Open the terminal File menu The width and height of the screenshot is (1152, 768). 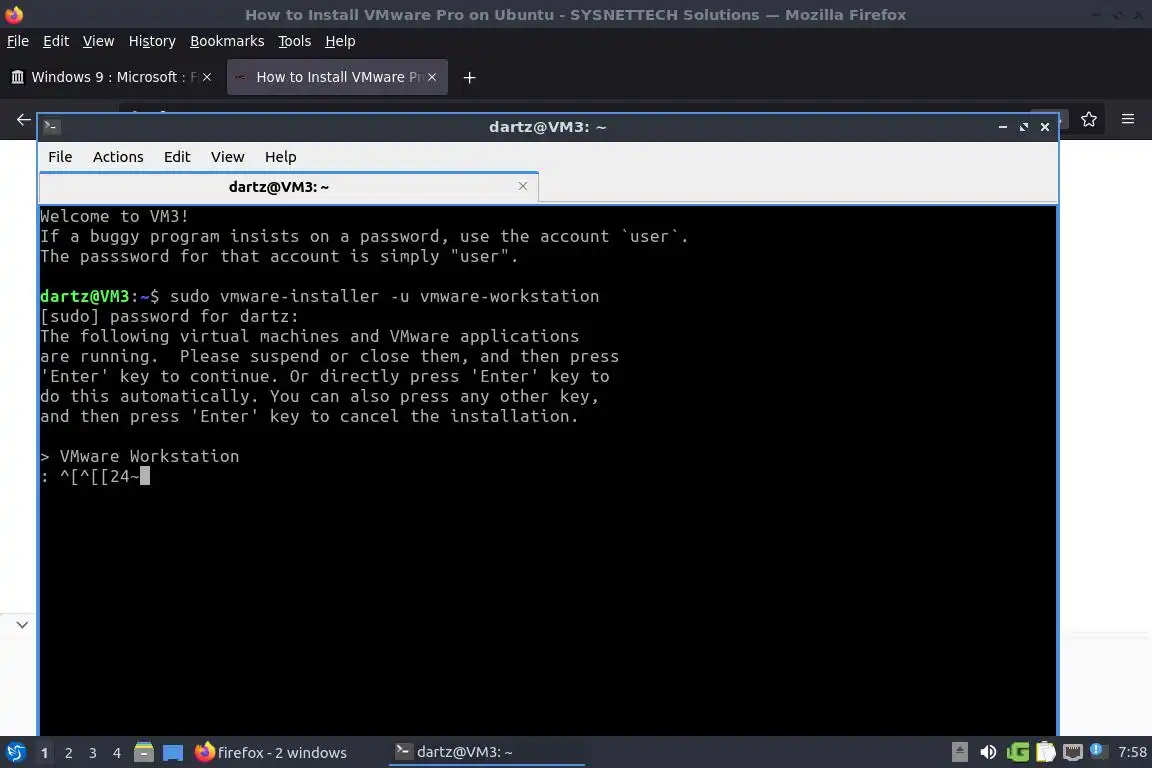click(x=60, y=157)
